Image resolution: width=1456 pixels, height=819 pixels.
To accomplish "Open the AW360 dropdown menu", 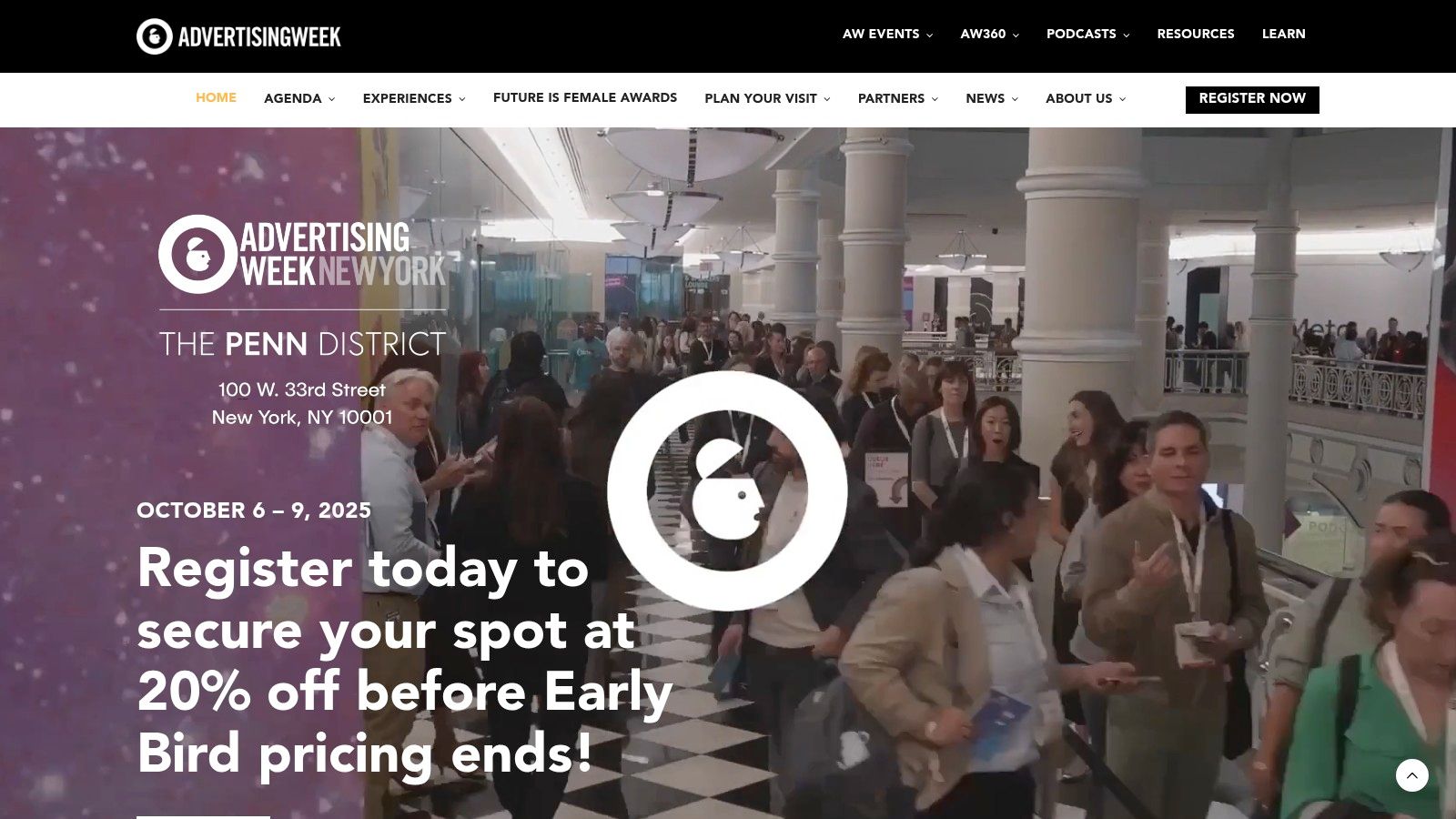I will click(x=989, y=35).
